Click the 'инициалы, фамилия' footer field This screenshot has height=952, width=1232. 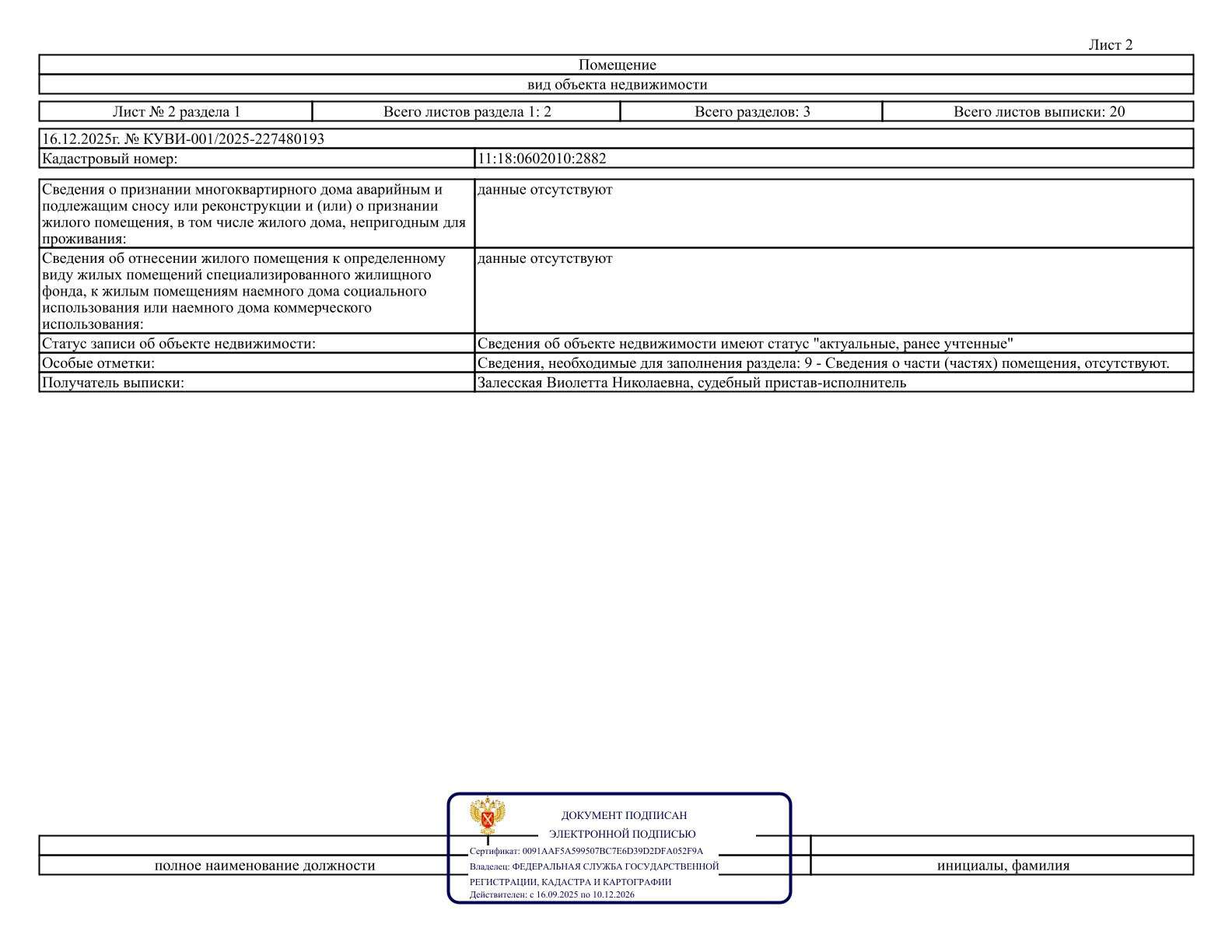[1003, 866]
